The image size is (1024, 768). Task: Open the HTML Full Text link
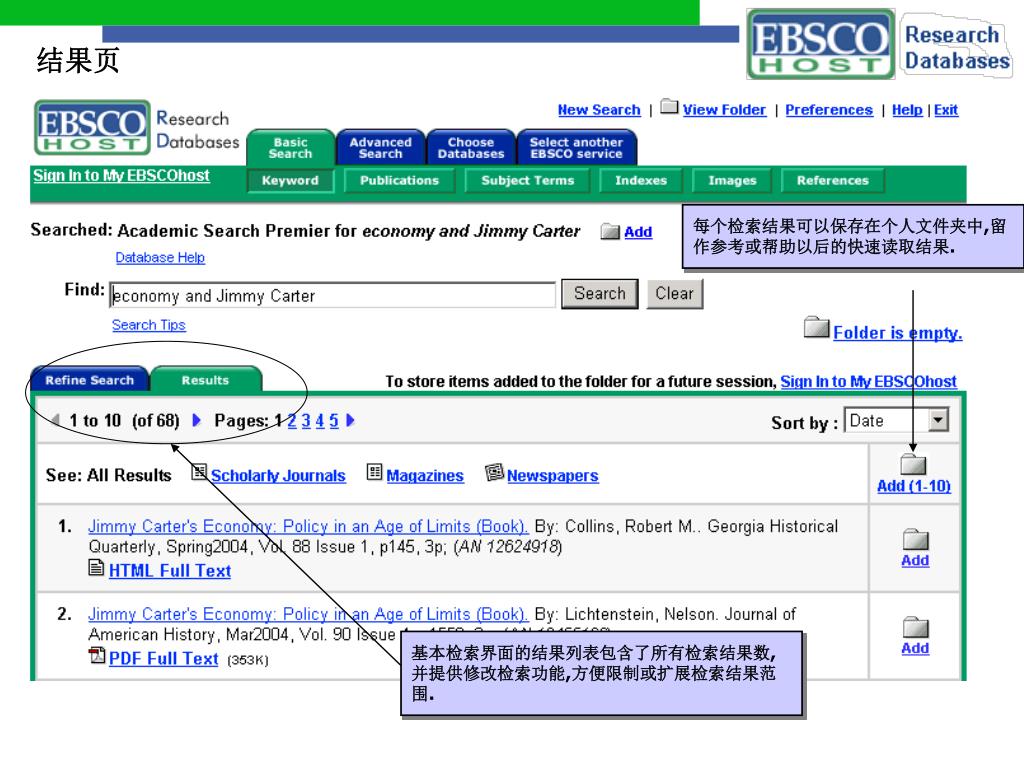click(x=170, y=571)
